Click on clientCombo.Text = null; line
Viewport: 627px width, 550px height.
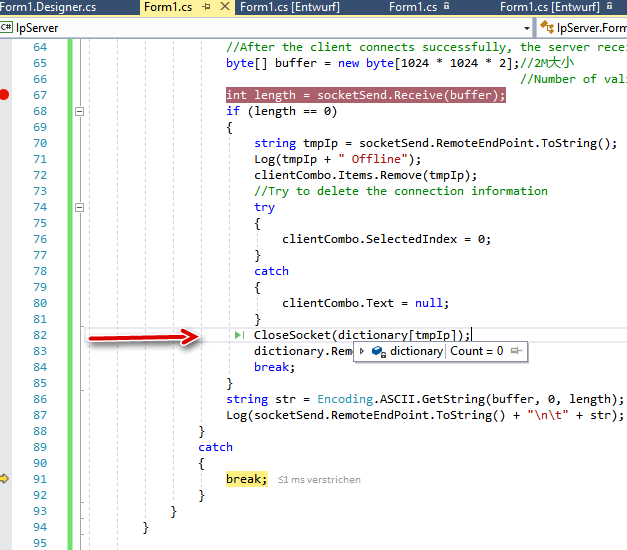pos(365,303)
